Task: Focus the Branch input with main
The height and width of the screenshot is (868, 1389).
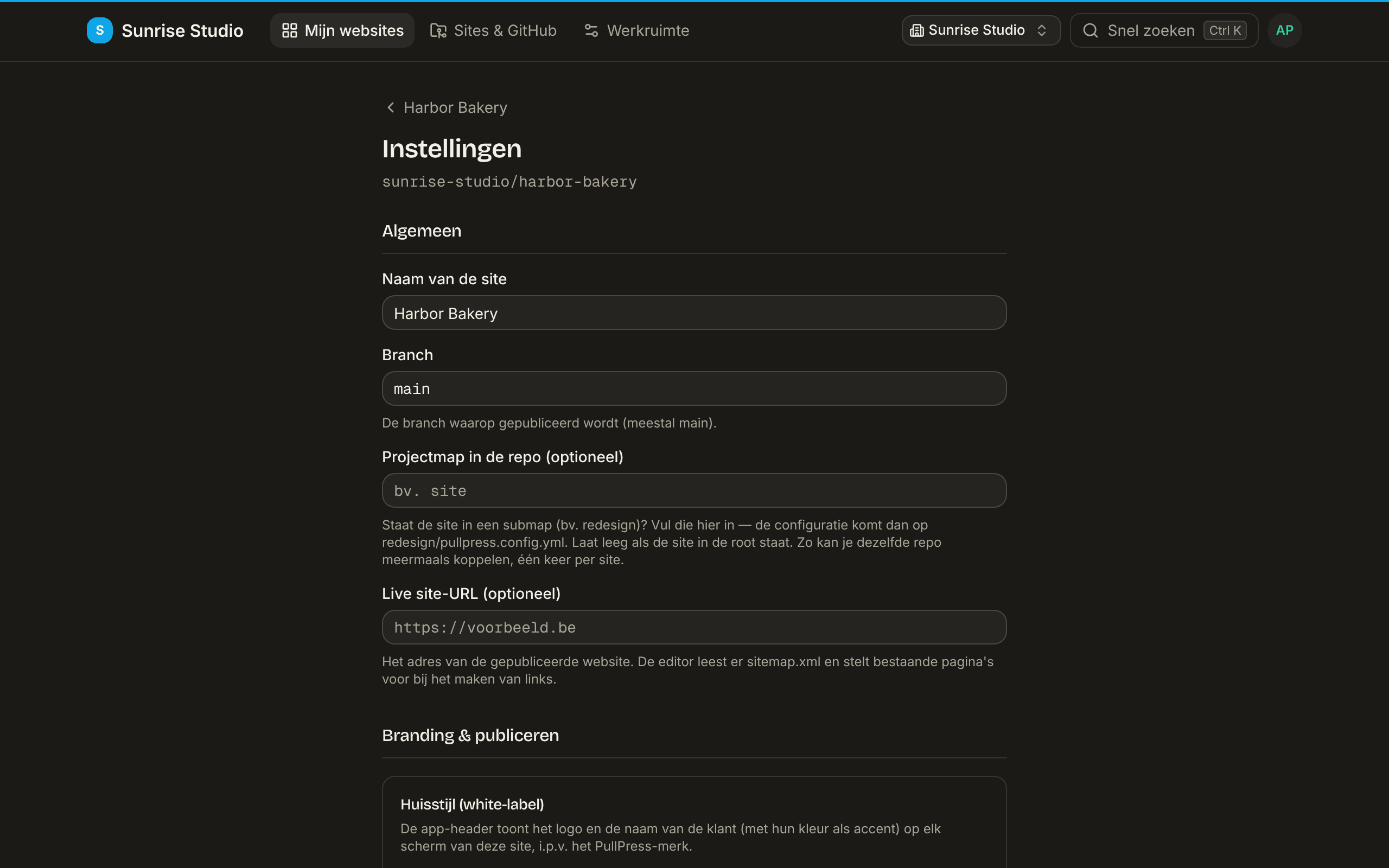Action: click(x=694, y=388)
